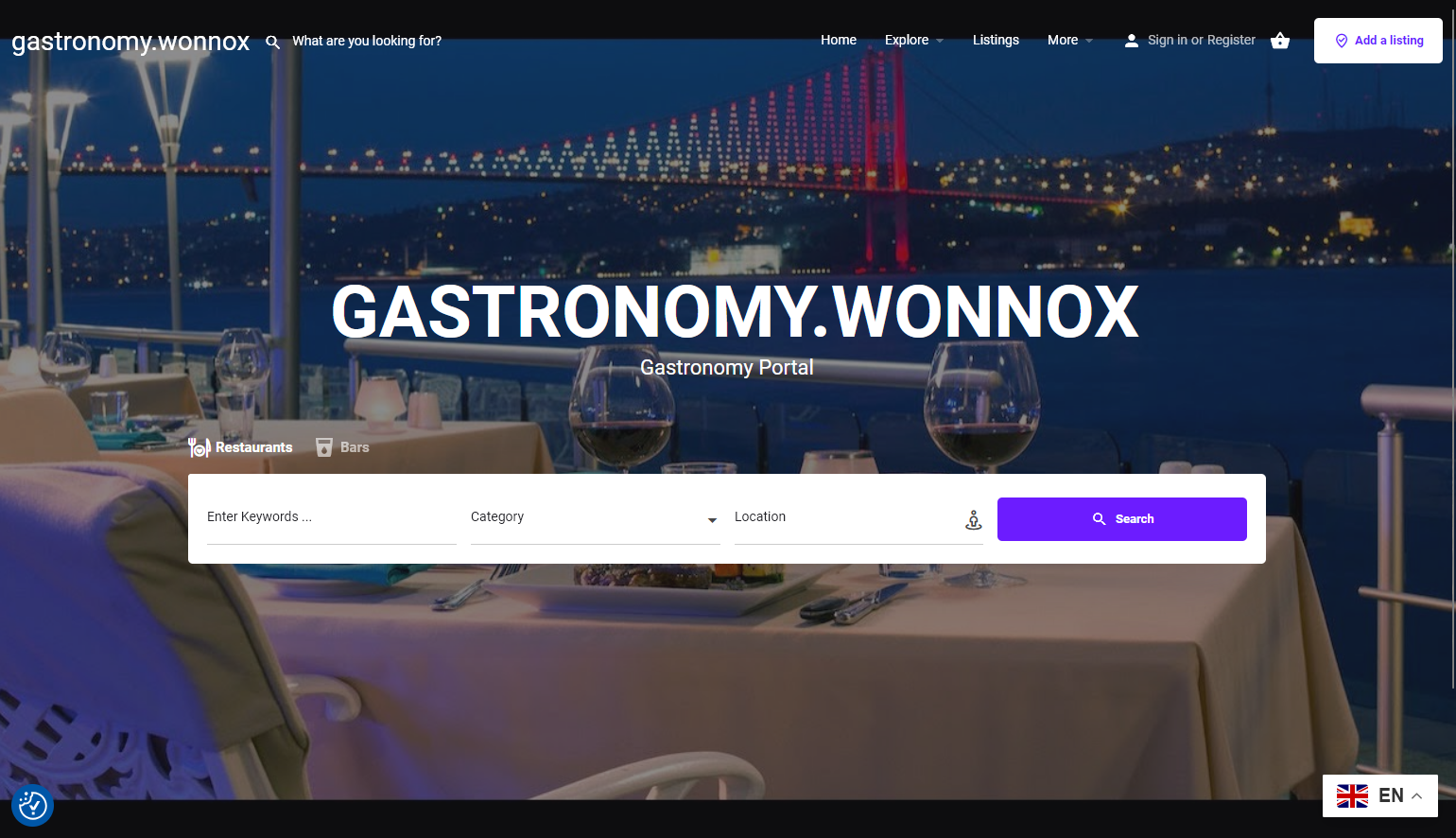
Task: Go to the Home menu item
Action: [839, 40]
